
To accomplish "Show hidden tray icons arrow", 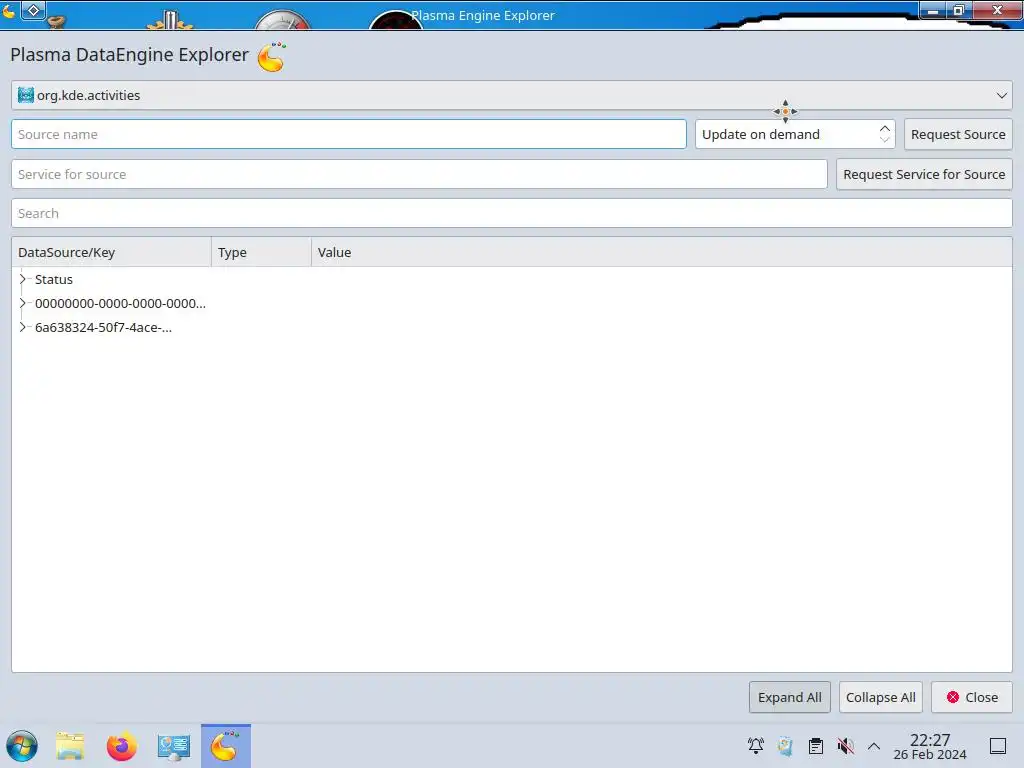I will pos(874,746).
